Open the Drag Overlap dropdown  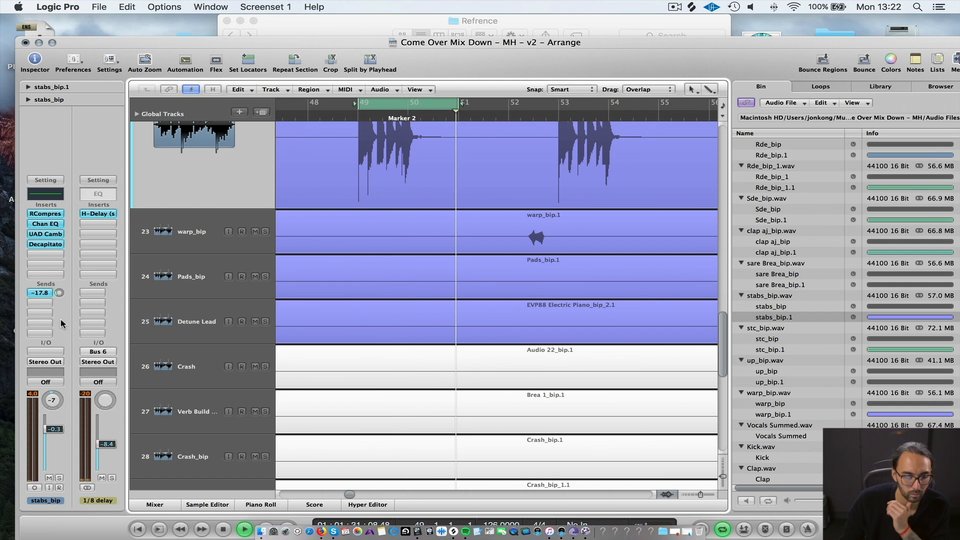(x=648, y=89)
